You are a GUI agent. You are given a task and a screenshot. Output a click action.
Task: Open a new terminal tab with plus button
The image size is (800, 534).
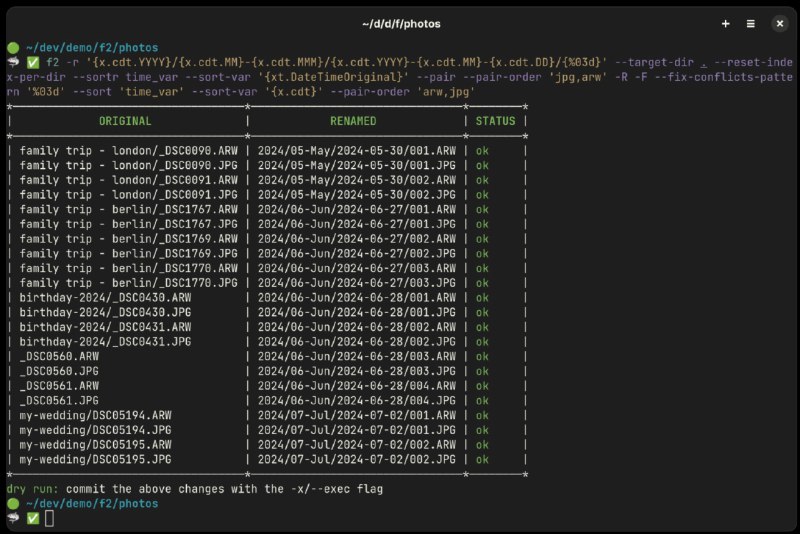(x=726, y=23)
